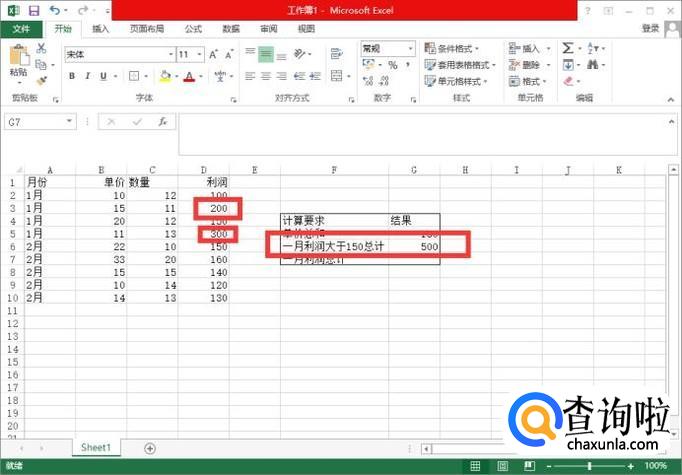Switch to the 页面布局 Page Layout tab
Viewport: 682px width, 475px height.
coord(147,29)
